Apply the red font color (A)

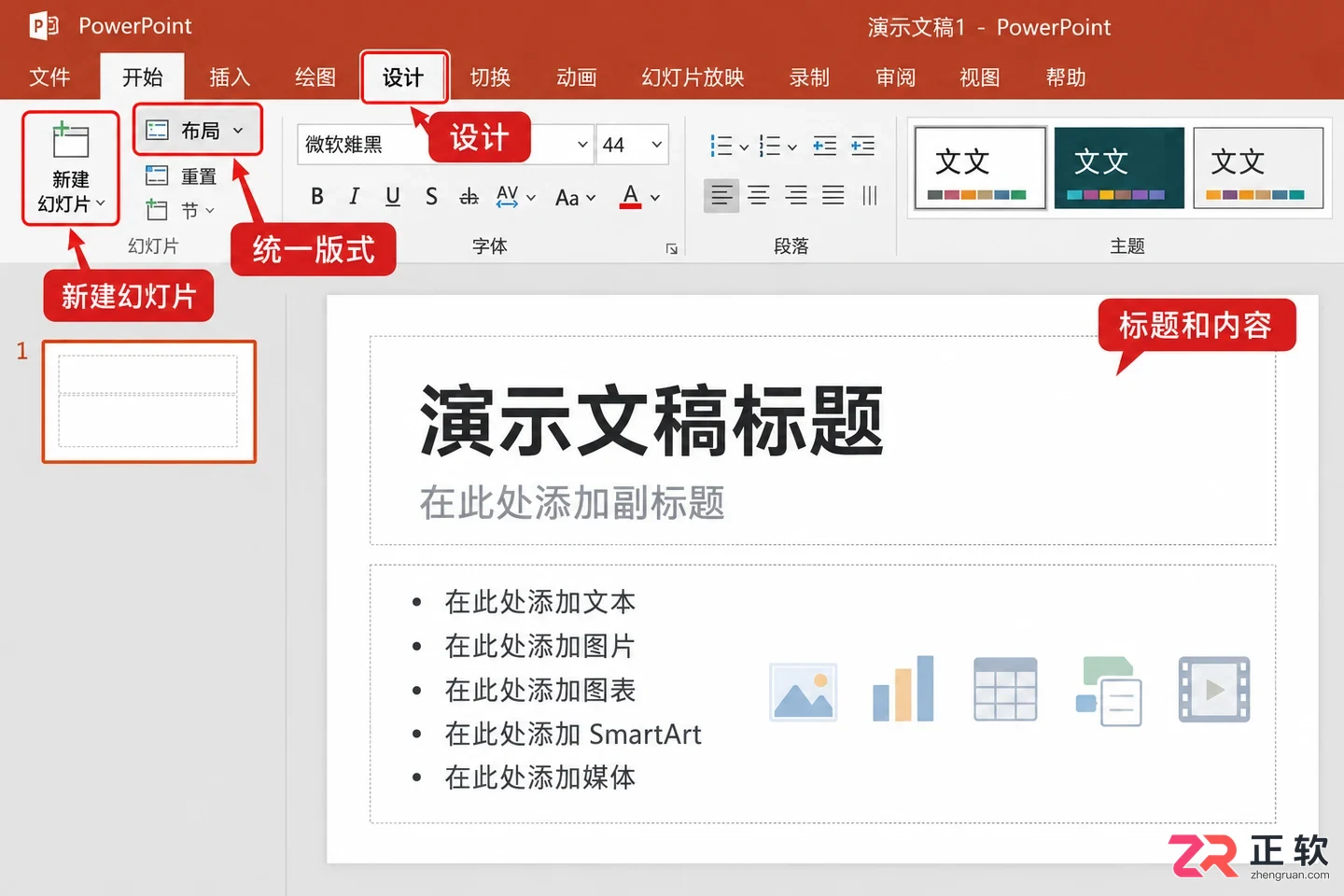pos(631,196)
